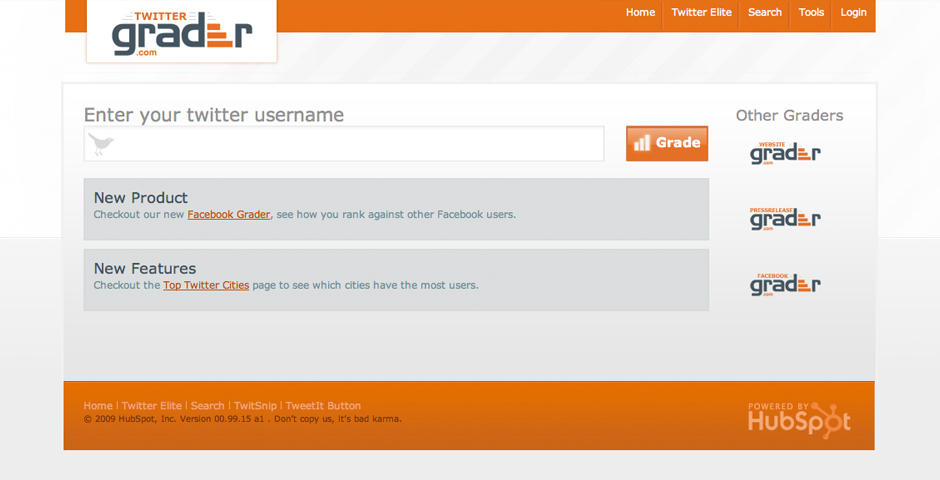Open Twitter Elite in the top navigation

point(701,13)
